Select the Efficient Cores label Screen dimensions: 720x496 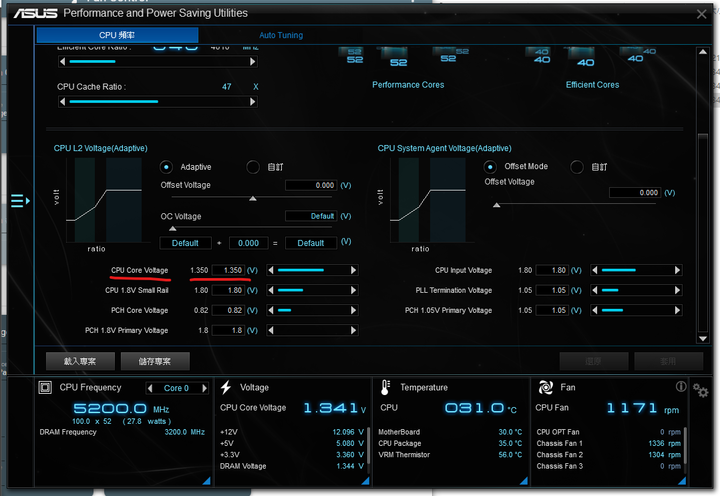[592, 85]
